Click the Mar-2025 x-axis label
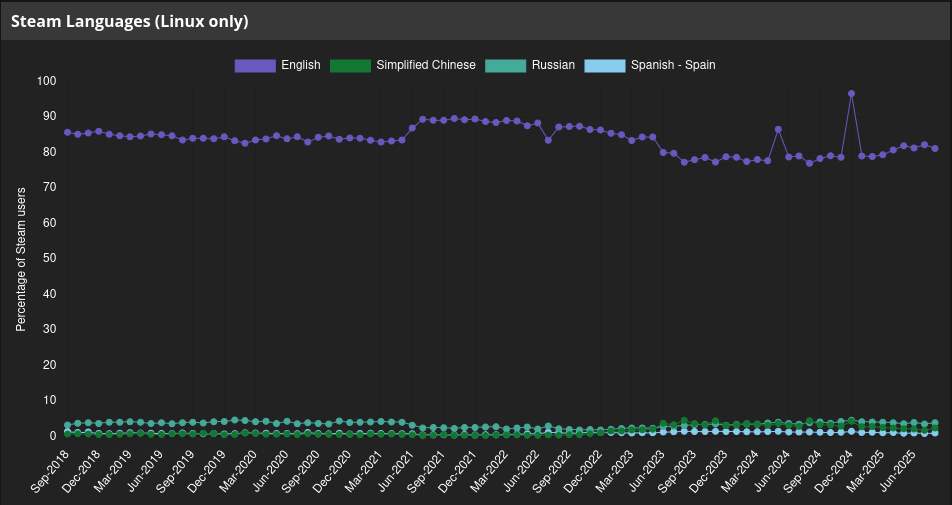The width and height of the screenshot is (952, 505). point(866,472)
